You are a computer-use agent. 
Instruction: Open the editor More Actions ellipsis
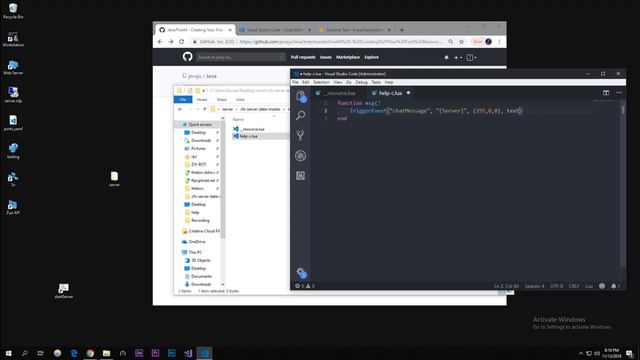click(619, 93)
